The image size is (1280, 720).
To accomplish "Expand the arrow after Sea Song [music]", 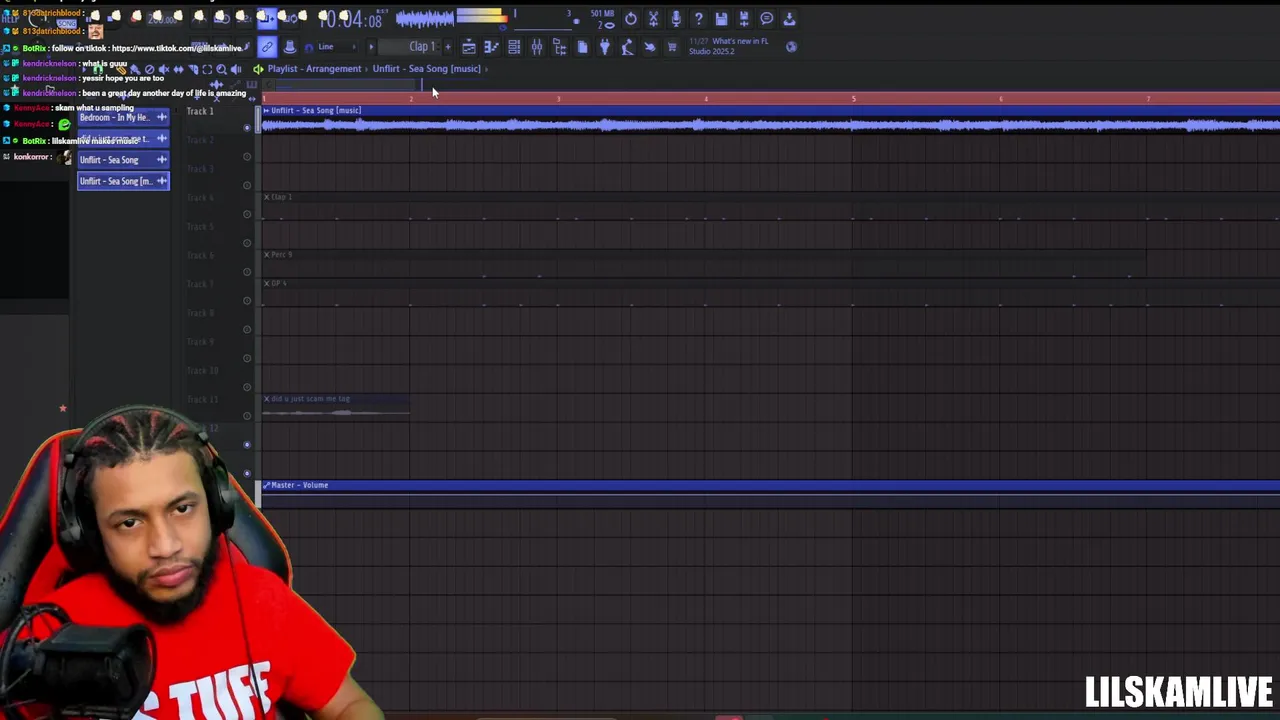I will click(487, 69).
